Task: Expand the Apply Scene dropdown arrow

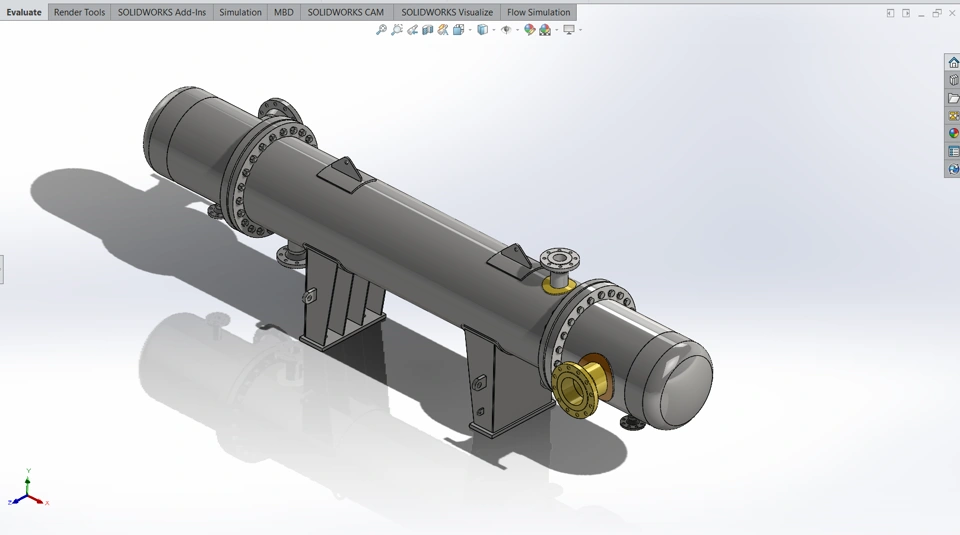Action: (x=556, y=30)
